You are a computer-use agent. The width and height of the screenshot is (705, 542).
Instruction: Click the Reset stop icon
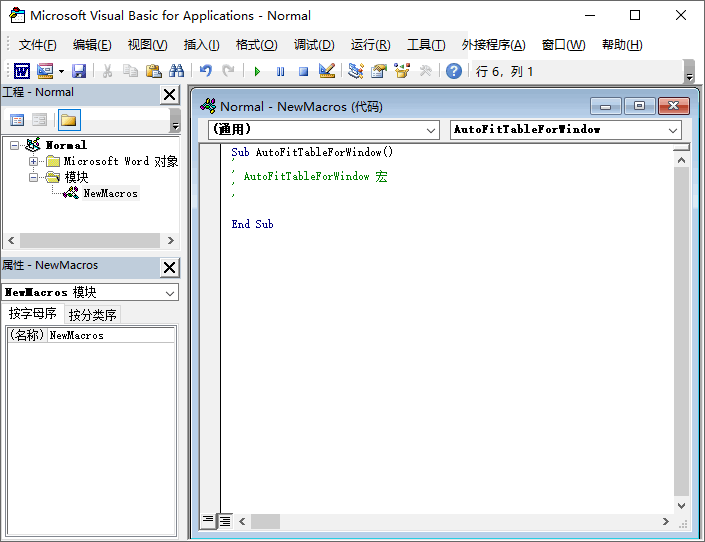[x=303, y=72]
